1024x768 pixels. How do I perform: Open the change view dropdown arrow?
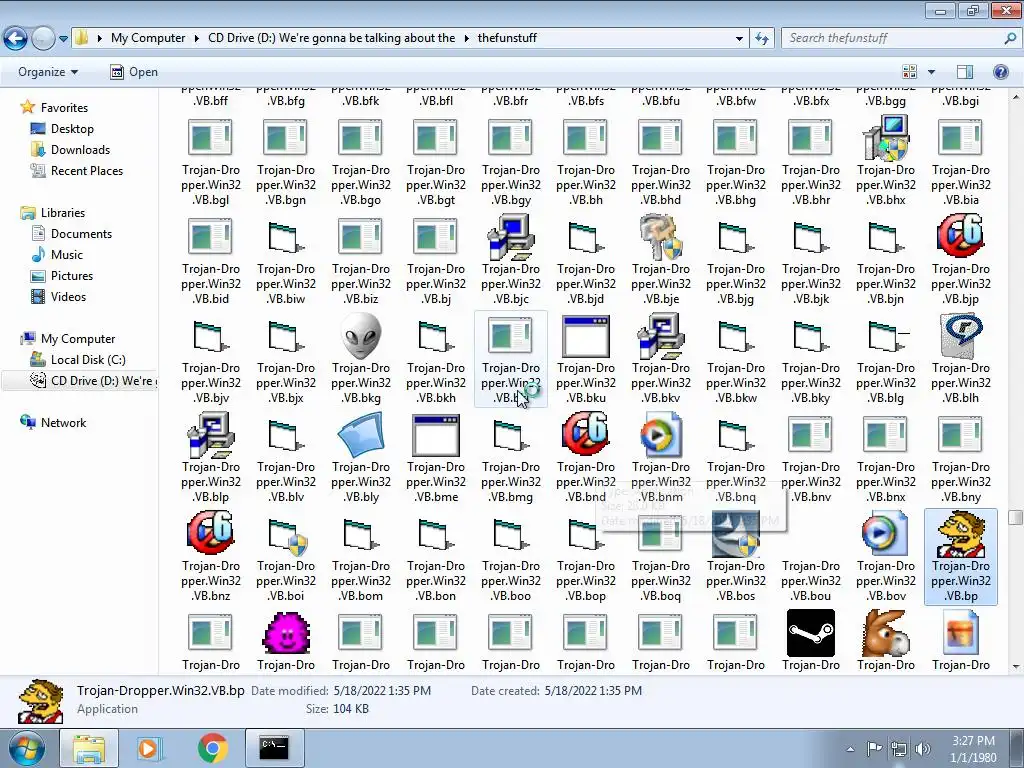click(x=931, y=72)
